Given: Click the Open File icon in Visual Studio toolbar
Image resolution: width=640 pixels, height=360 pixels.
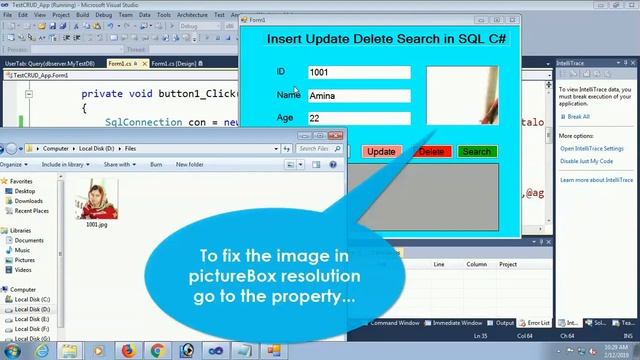Looking at the screenshot, I should pos(42,26).
